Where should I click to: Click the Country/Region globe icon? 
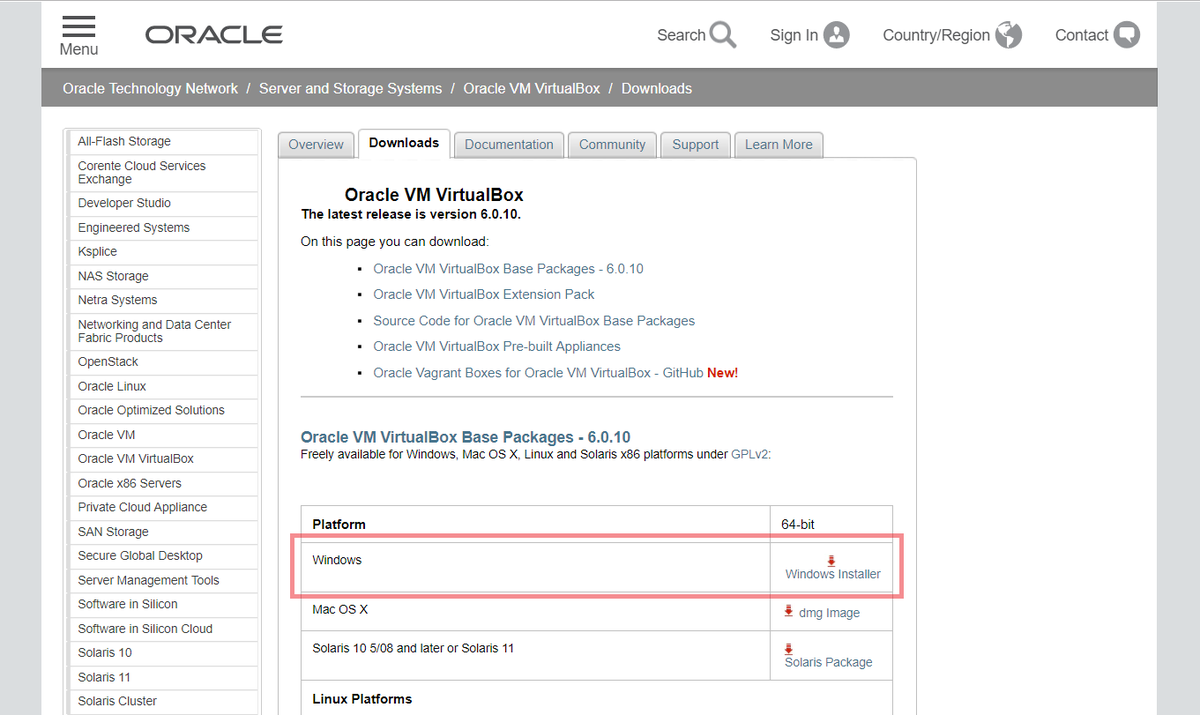[x=1009, y=35]
